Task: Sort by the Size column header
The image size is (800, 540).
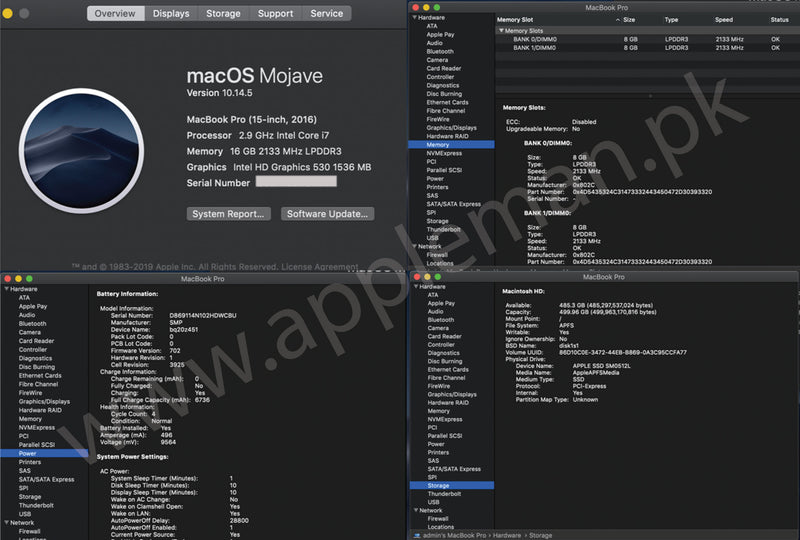Action: pyautogui.click(x=629, y=20)
